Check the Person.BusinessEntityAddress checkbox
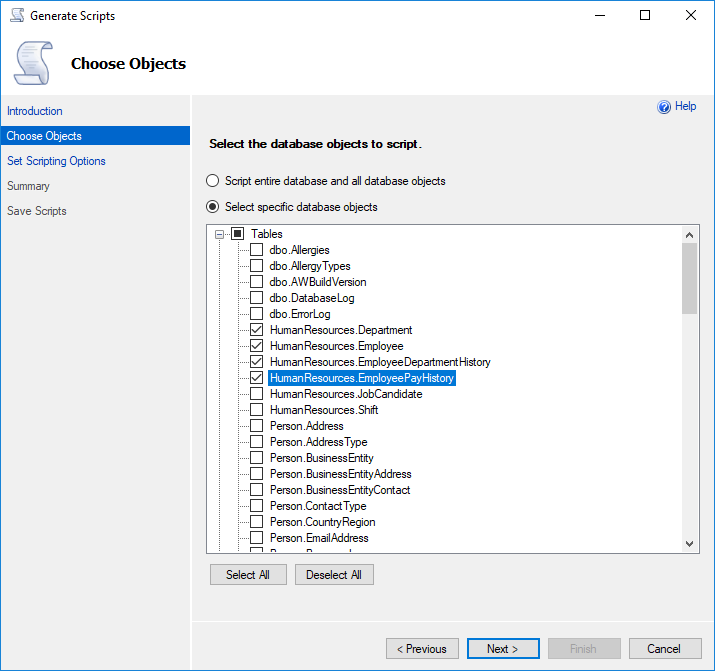This screenshot has width=715, height=671. (257, 474)
